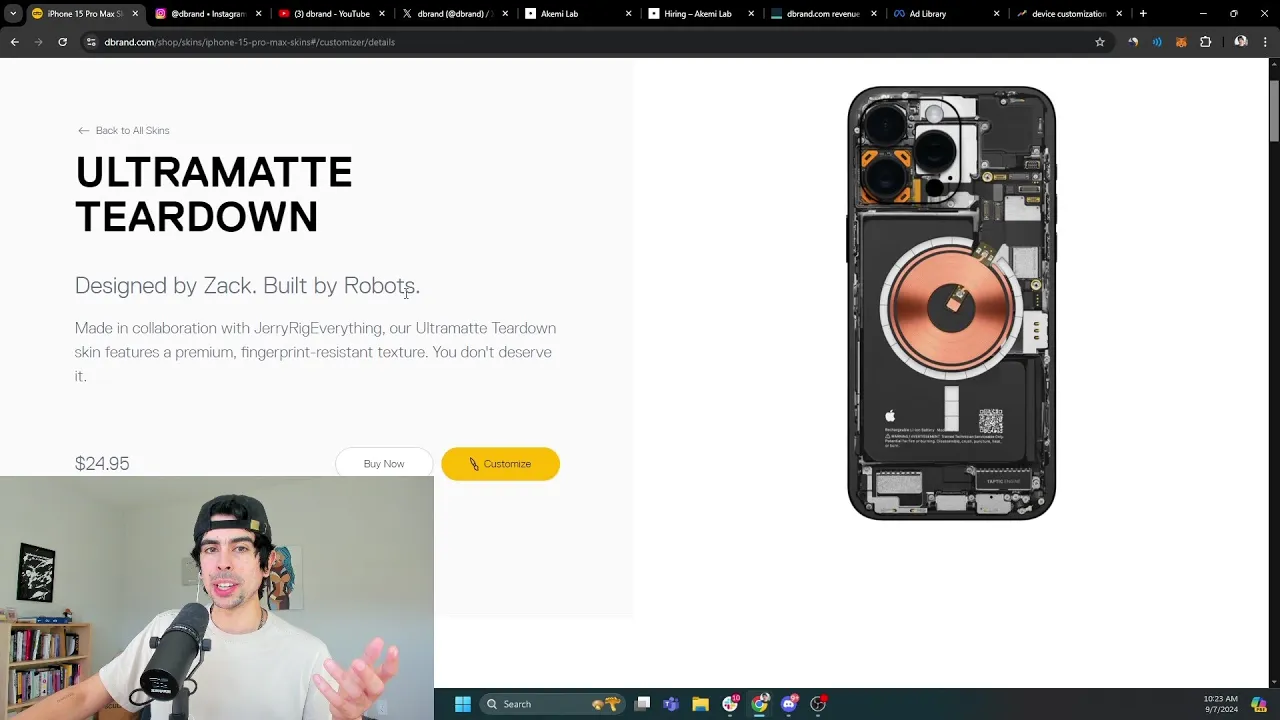Screen dimensions: 1280x720
Task: Open Slack from the taskbar
Action: (x=730, y=704)
